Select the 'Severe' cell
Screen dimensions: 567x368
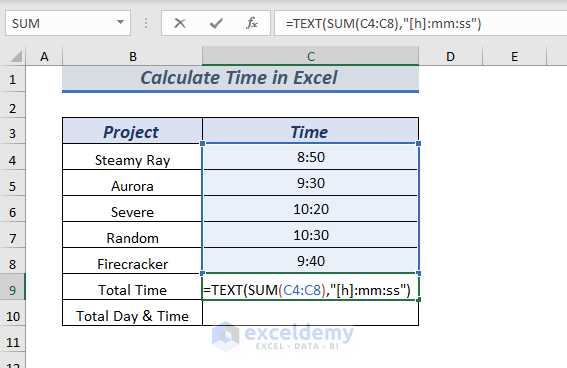(132, 209)
